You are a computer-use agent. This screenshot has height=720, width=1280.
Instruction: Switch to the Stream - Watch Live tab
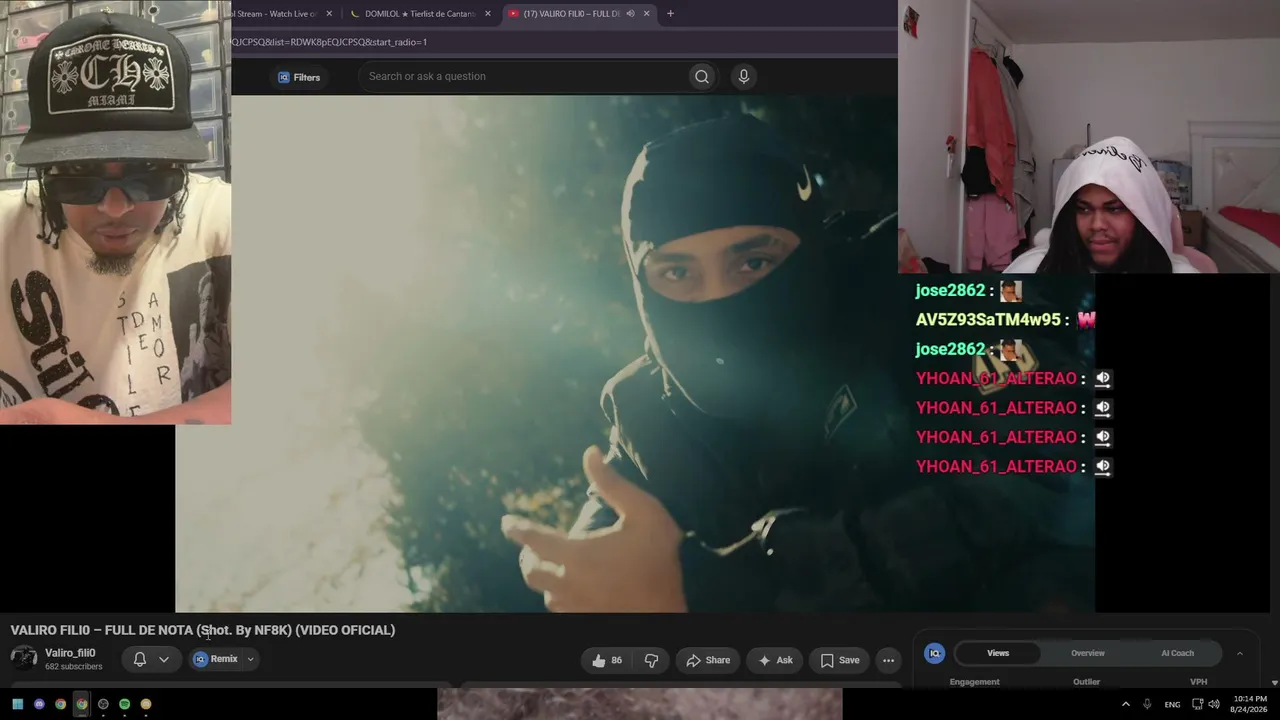coord(273,14)
